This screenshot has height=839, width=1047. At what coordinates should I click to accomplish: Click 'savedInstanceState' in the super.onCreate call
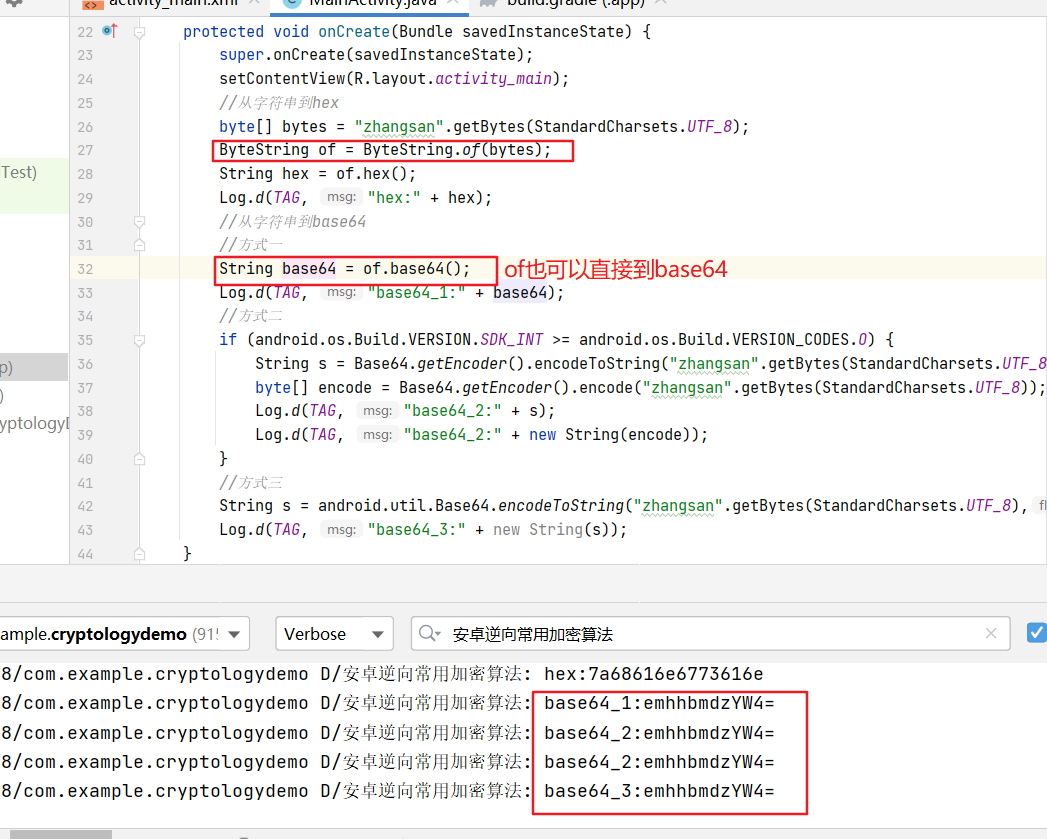(435, 55)
